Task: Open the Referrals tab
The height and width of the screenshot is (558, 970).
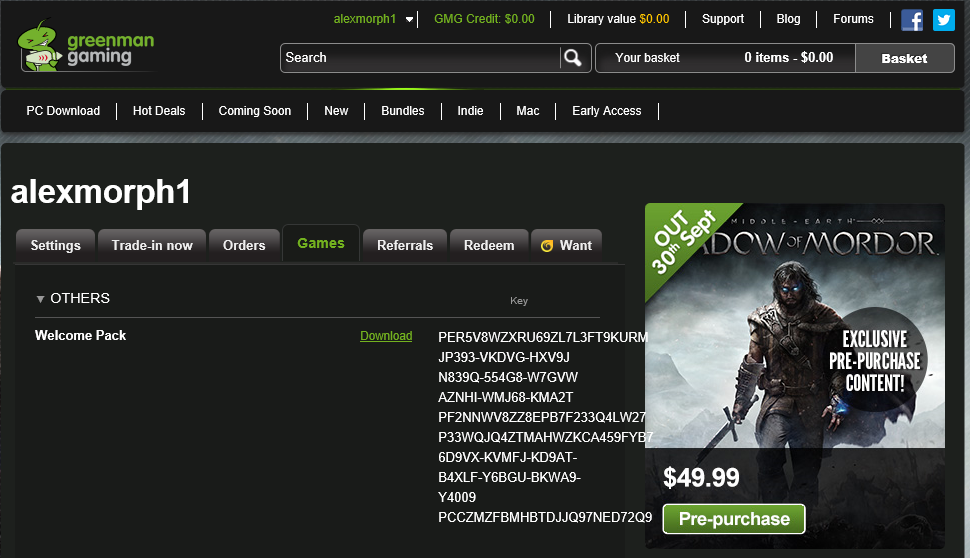Action: point(405,246)
